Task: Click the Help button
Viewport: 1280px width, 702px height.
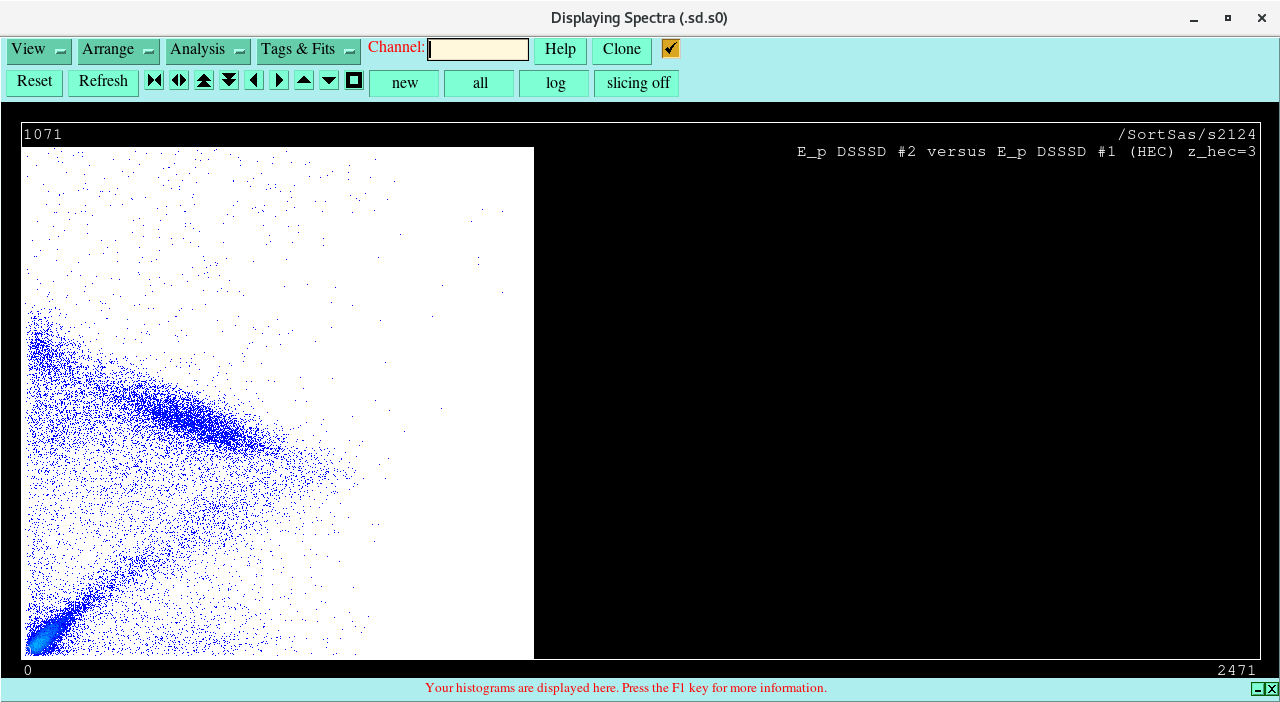Action: (x=560, y=50)
